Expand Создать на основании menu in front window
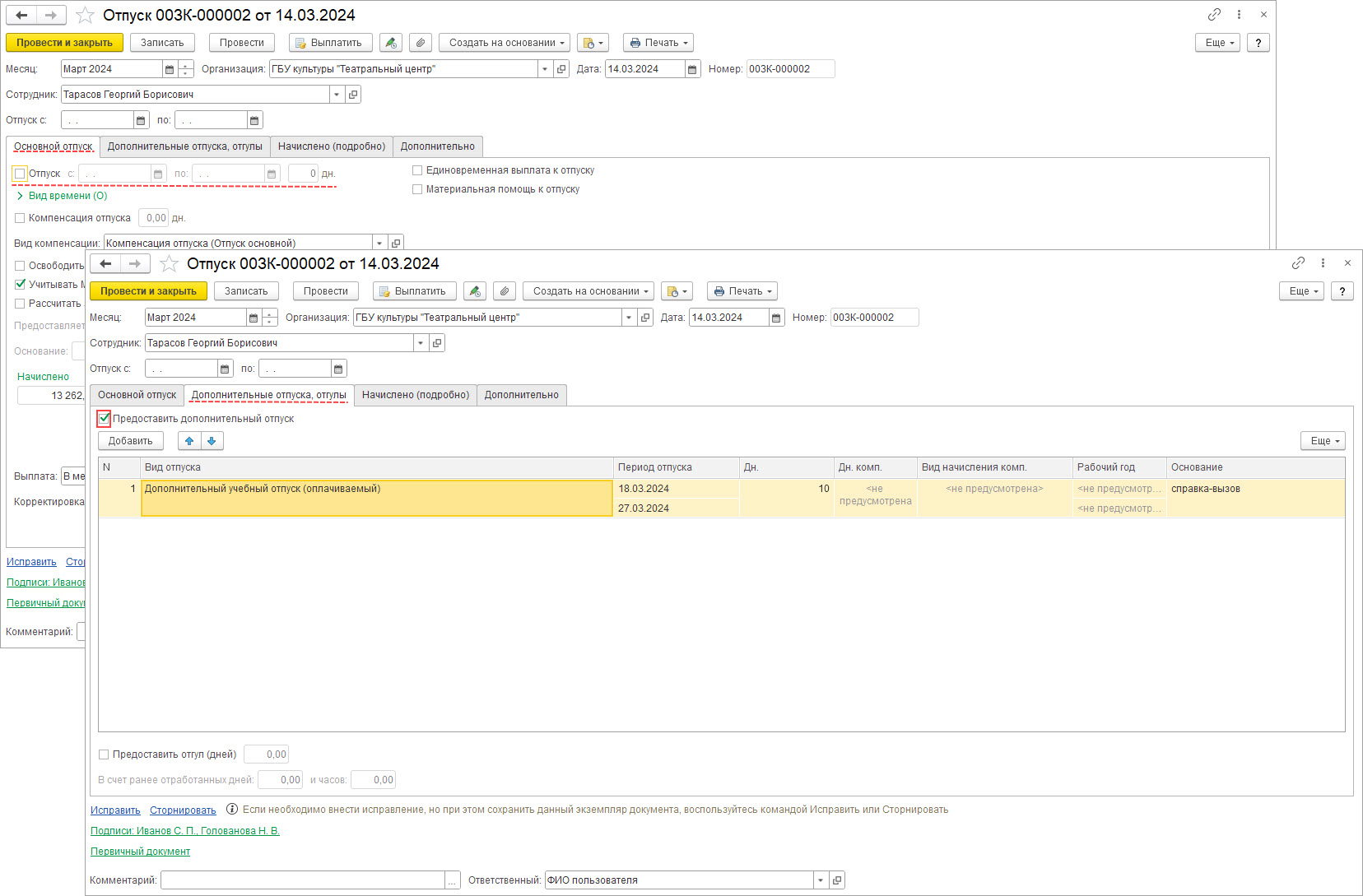This screenshot has width=1363, height=896. coord(588,291)
